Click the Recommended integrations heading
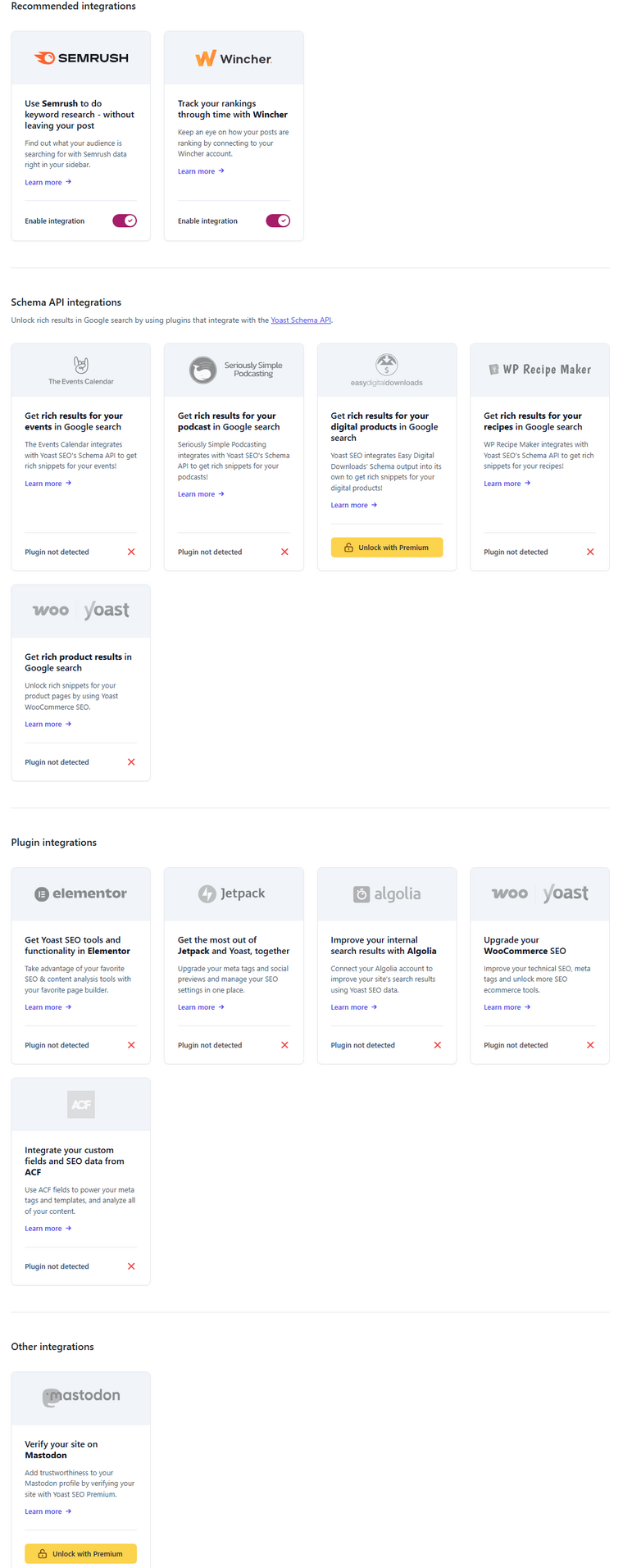The width and height of the screenshot is (623, 1568). coord(74,7)
